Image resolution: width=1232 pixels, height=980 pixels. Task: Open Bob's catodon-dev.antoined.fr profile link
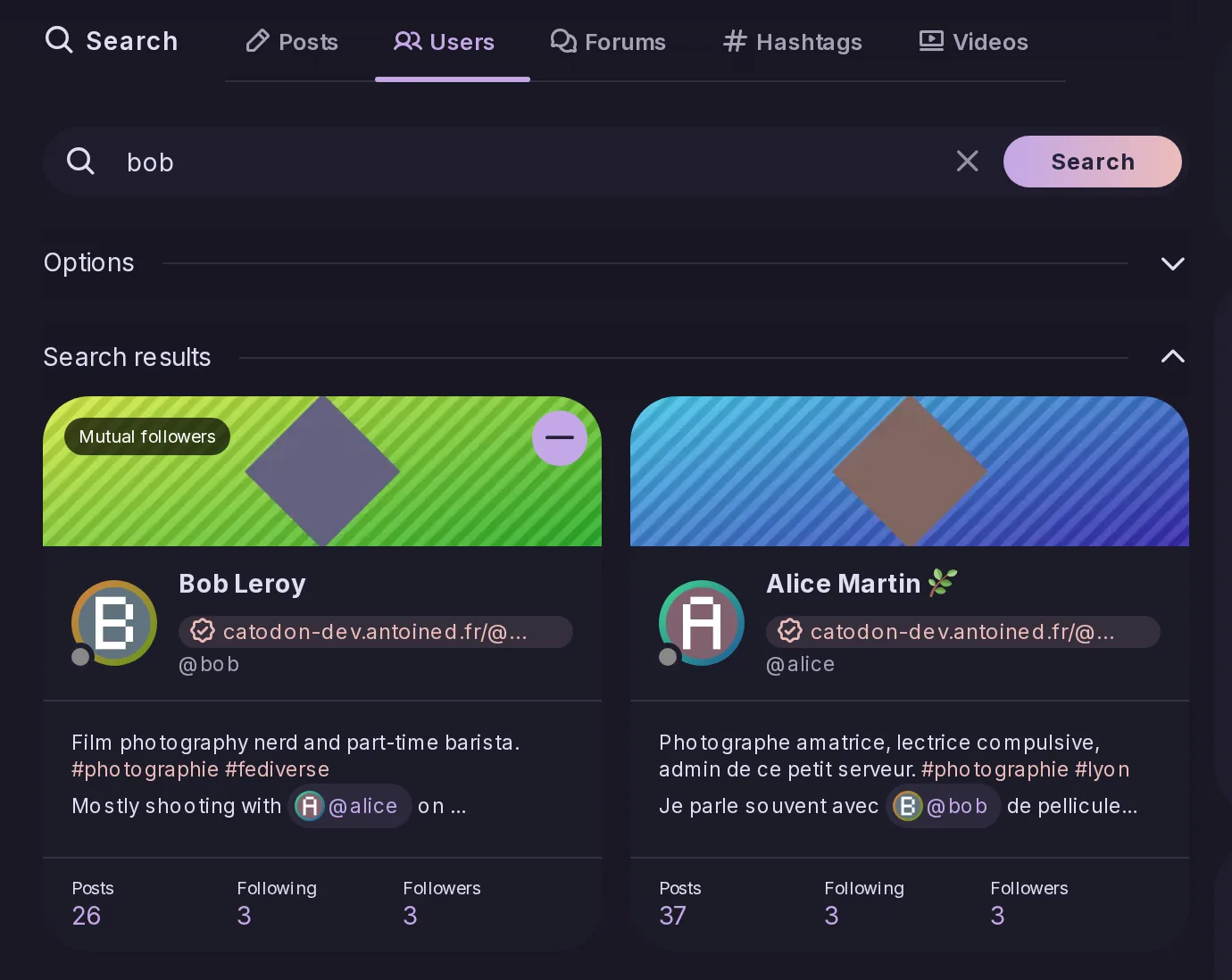pyautogui.click(x=376, y=632)
